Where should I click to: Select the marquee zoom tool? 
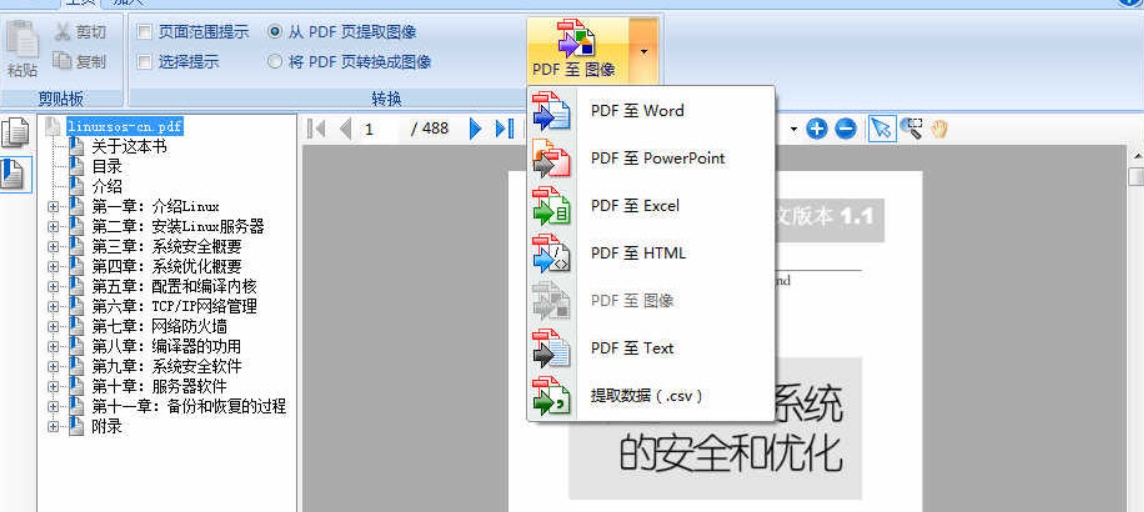[x=911, y=129]
